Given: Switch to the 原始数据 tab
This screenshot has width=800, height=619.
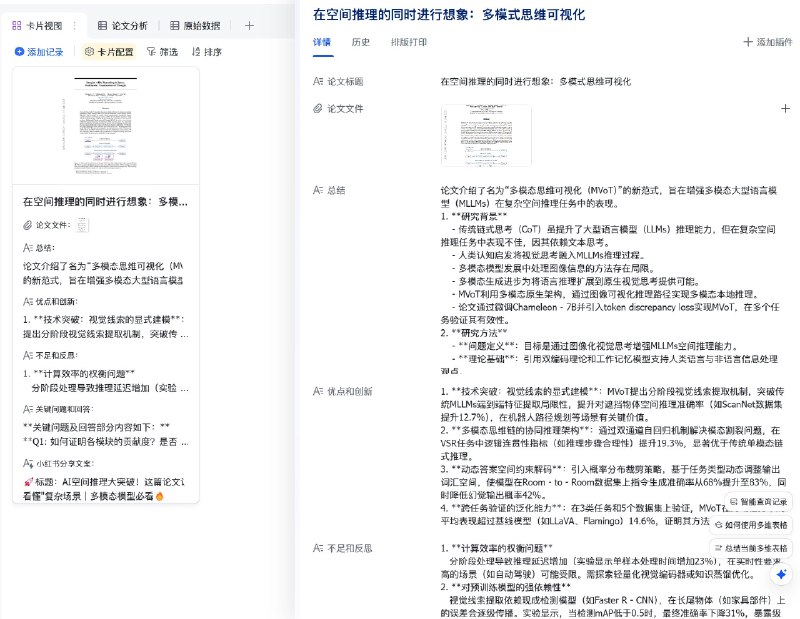Looking at the screenshot, I should [x=195, y=26].
